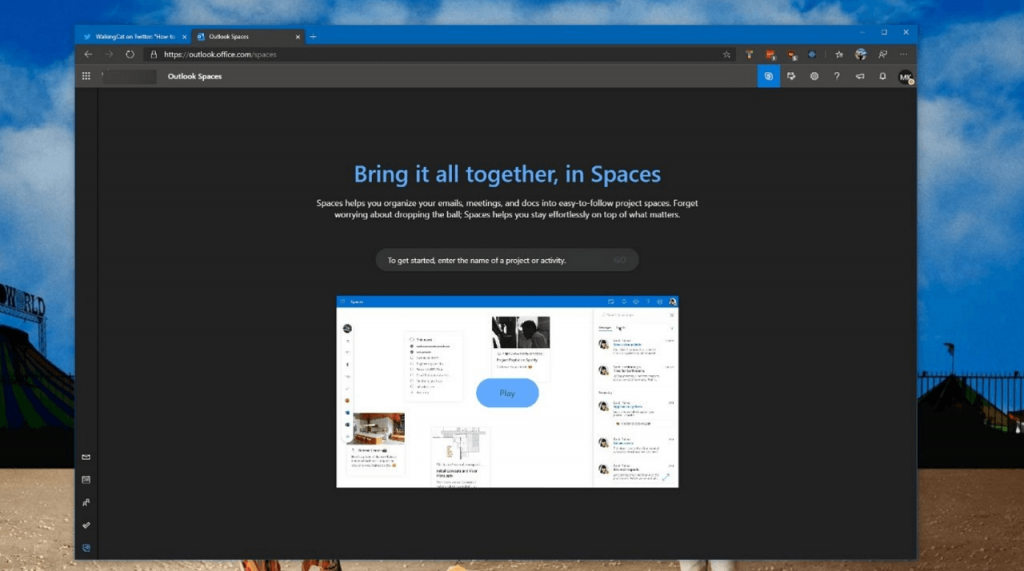Open the MK account manager avatar
The width and height of the screenshot is (1024, 571).
[x=905, y=77]
